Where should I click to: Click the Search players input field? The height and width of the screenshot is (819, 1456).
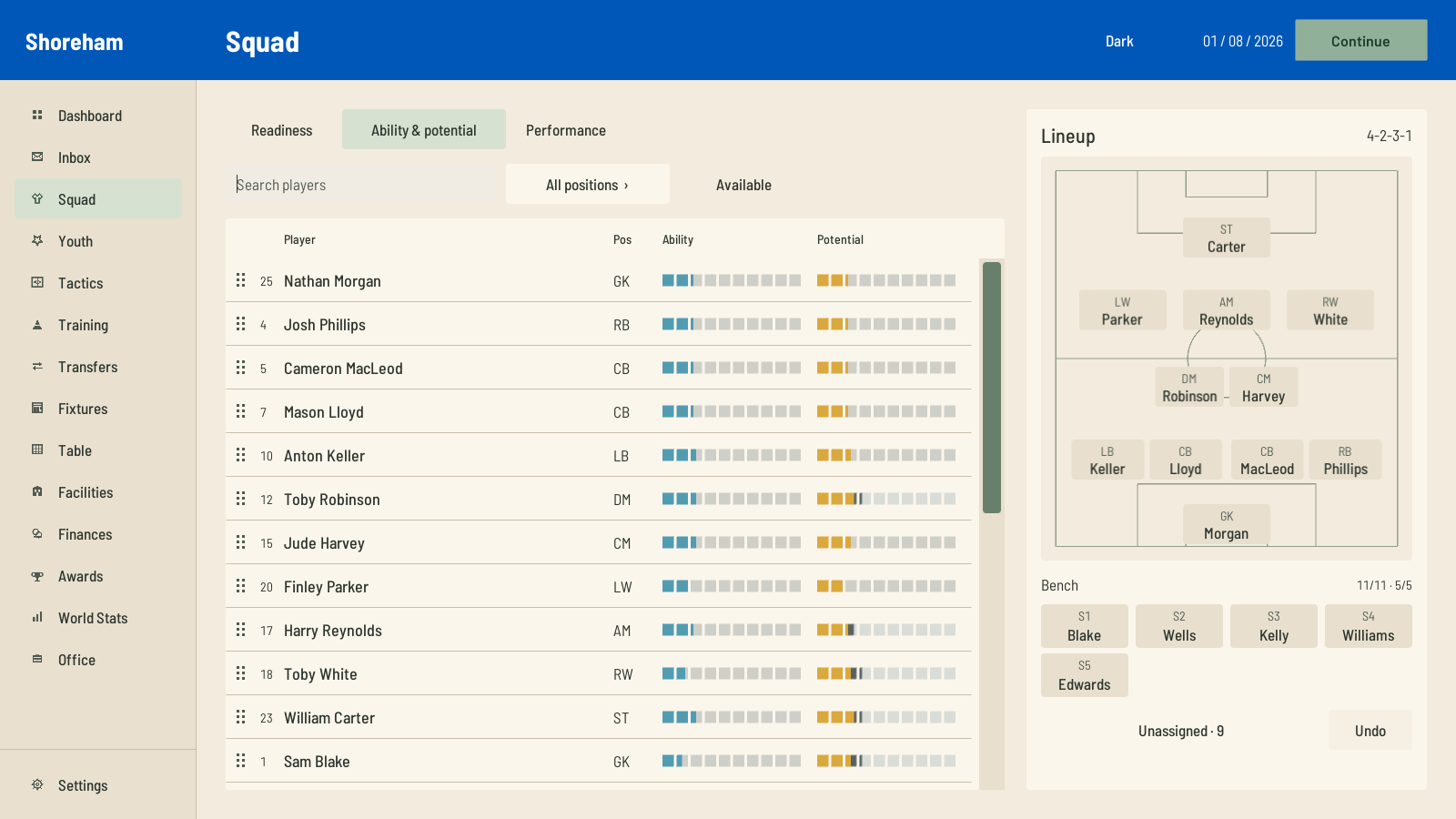pyautogui.click(x=360, y=185)
